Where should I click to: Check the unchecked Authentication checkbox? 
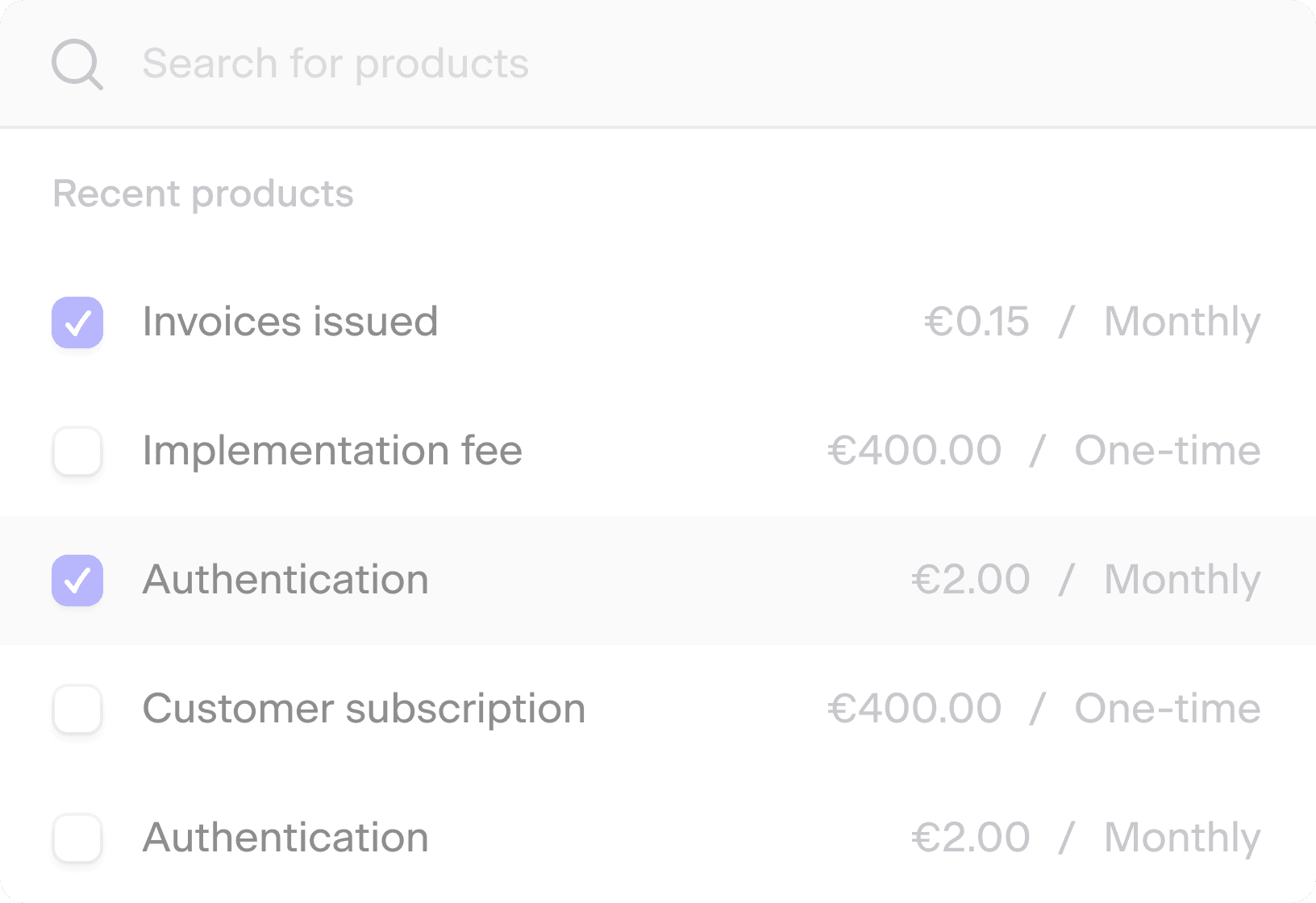[x=77, y=838]
